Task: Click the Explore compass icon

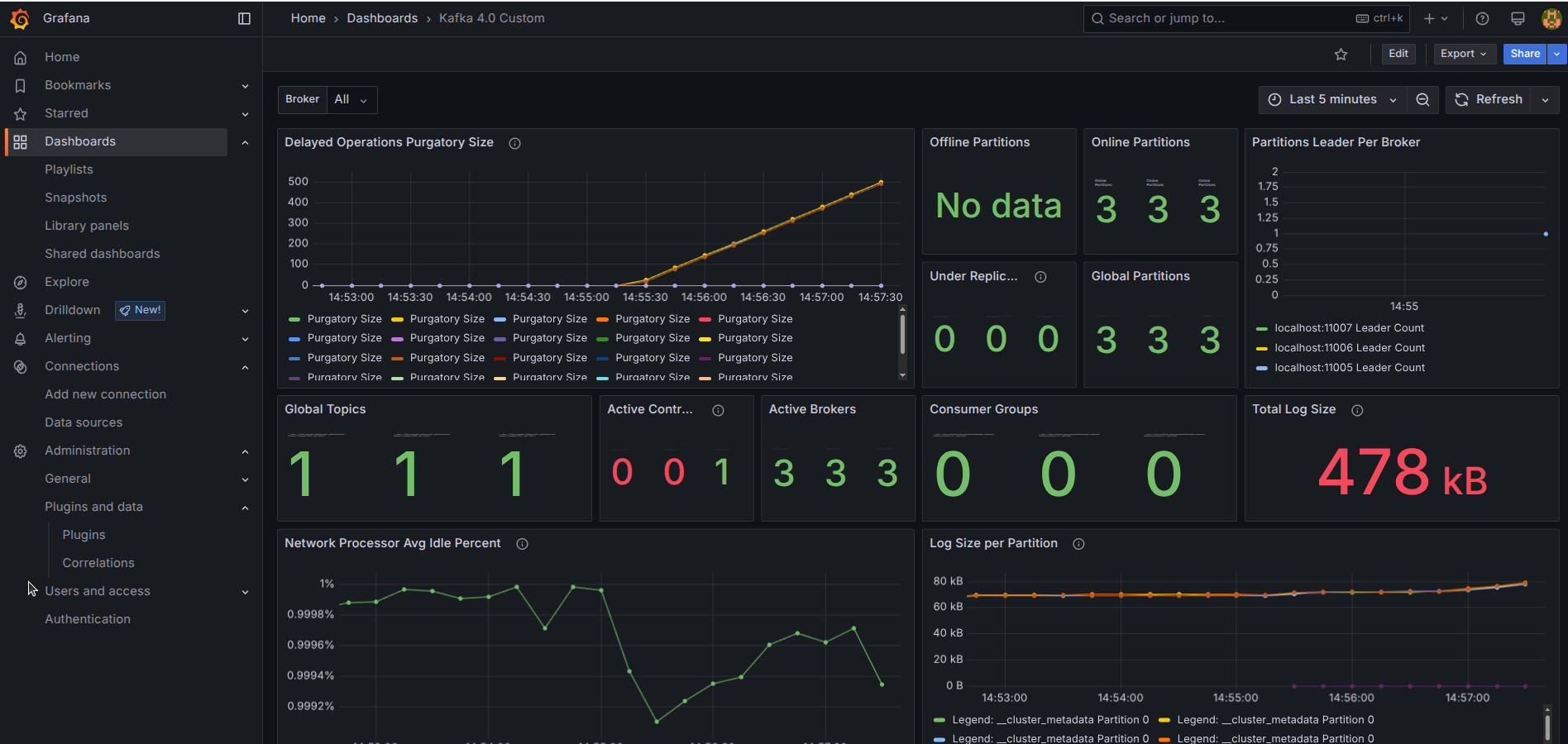Action: click(x=21, y=282)
